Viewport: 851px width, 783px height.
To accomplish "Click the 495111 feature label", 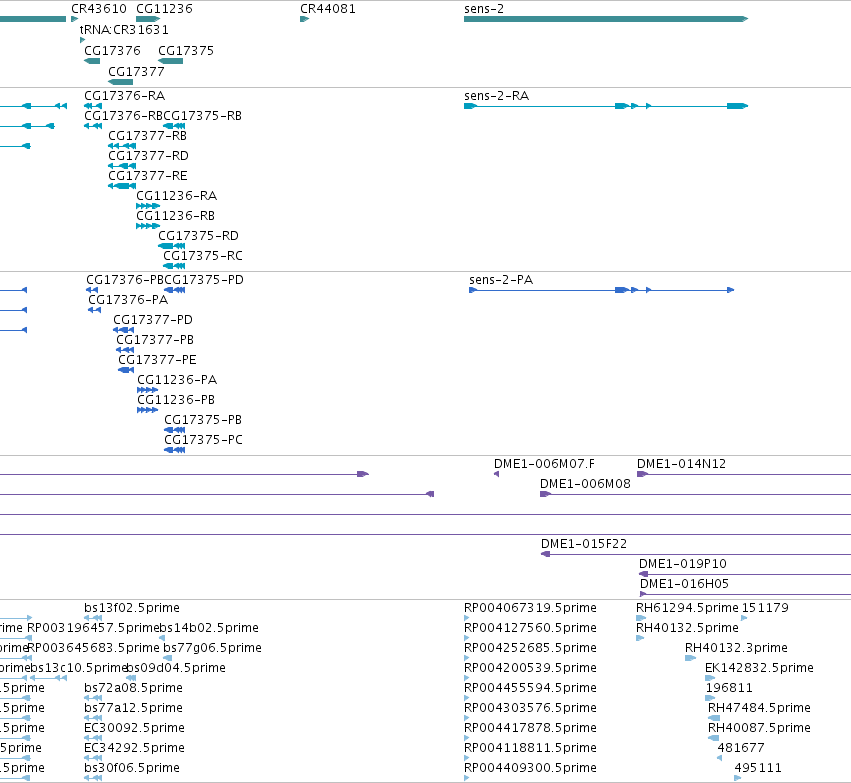I will click(x=758, y=768).
